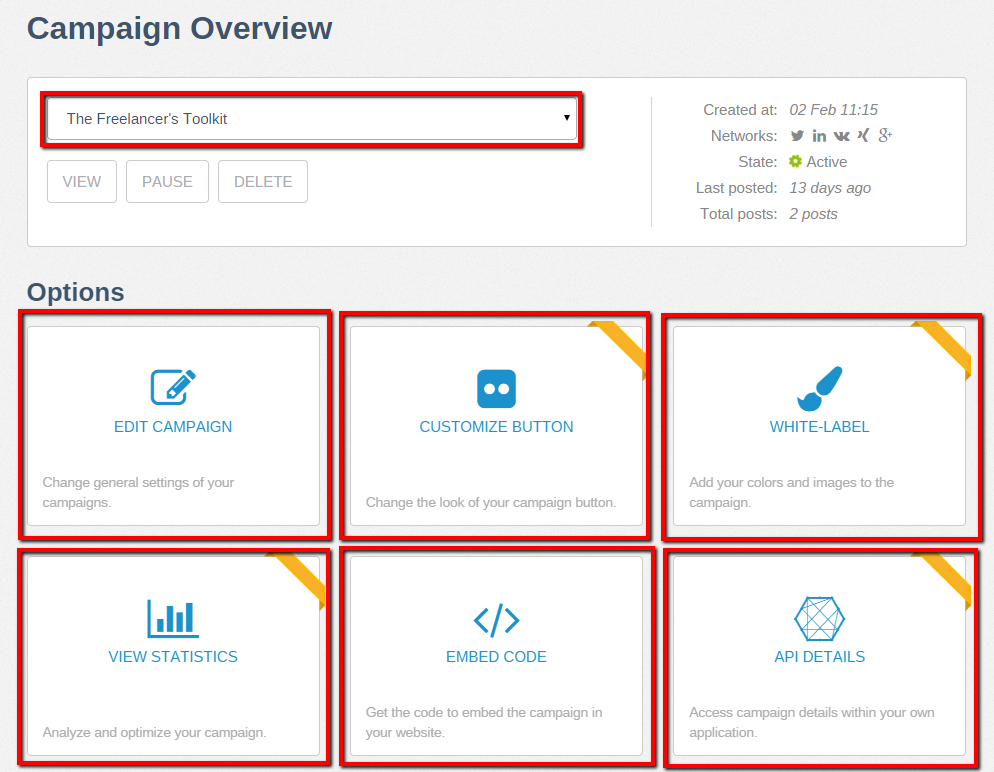Click the LinkedIn network icon
This screenshot has height=772, width=994.
click(x=819, y=136)
